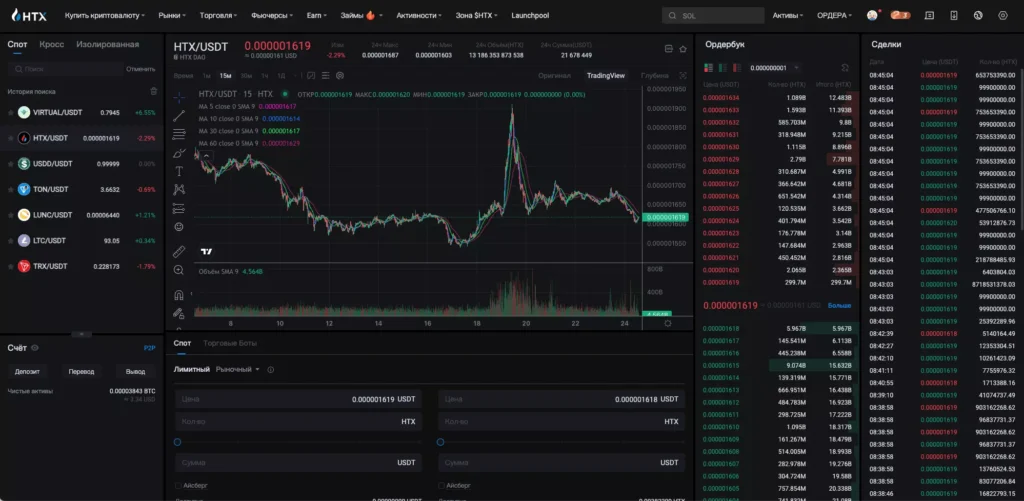Open the messages icon in header
The width and height of the screenshot is (1024, 501).
(929, 15)
